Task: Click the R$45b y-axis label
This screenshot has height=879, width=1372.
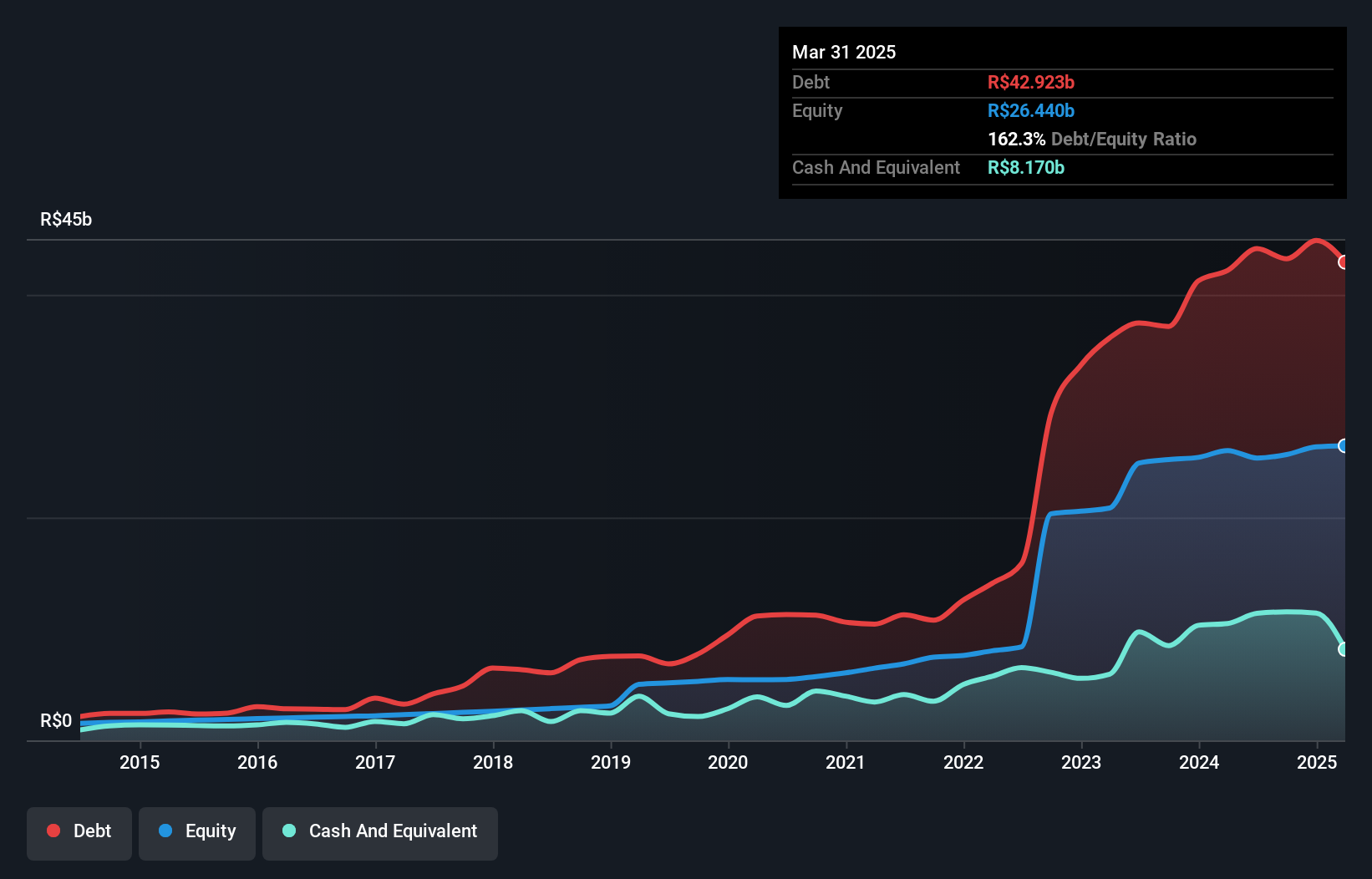Action: 66,220
